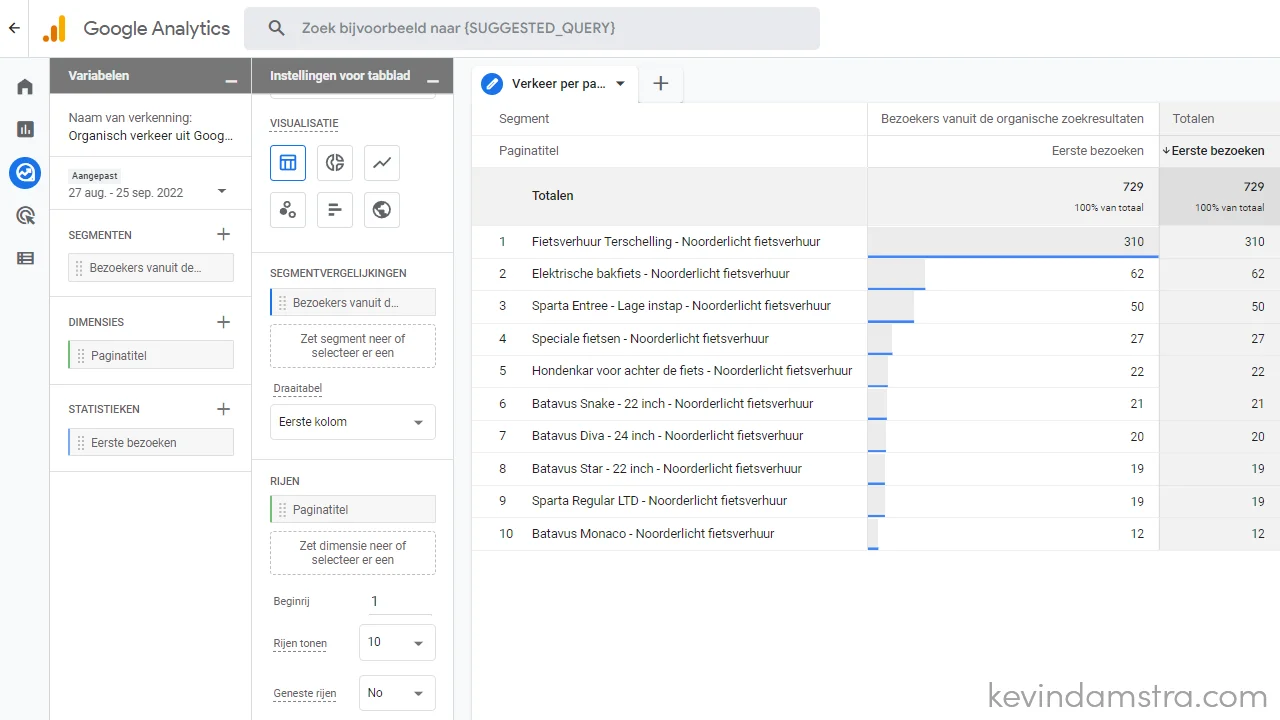The image size is (1280, 720).
Task: Select the donut chart visualisation
Action: click(335, 163)
